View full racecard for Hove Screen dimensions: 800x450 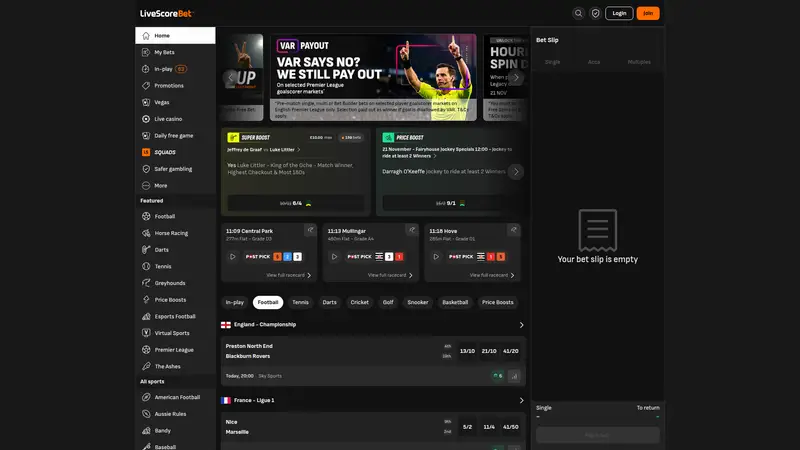tap(492, 276)
